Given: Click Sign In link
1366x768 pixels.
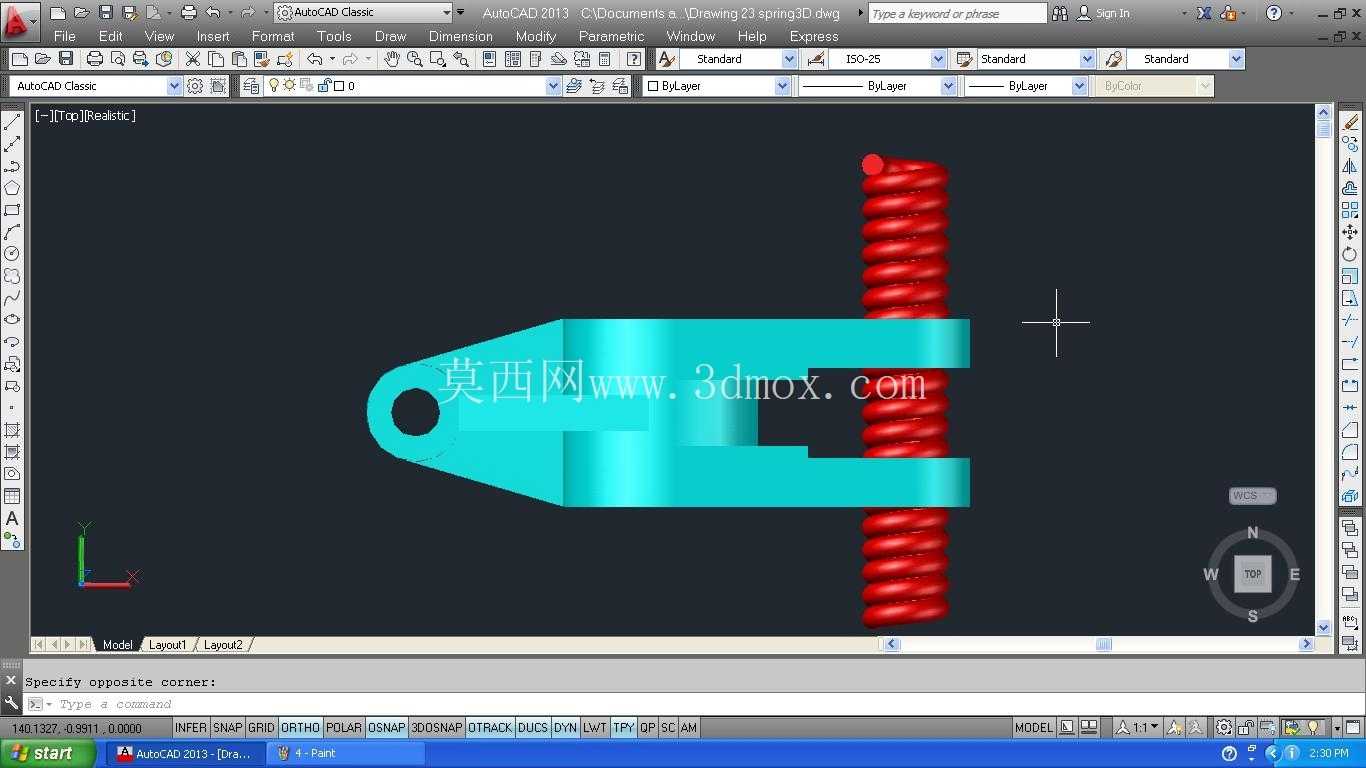Looking at the screenshot, I should pos(1112,13).
